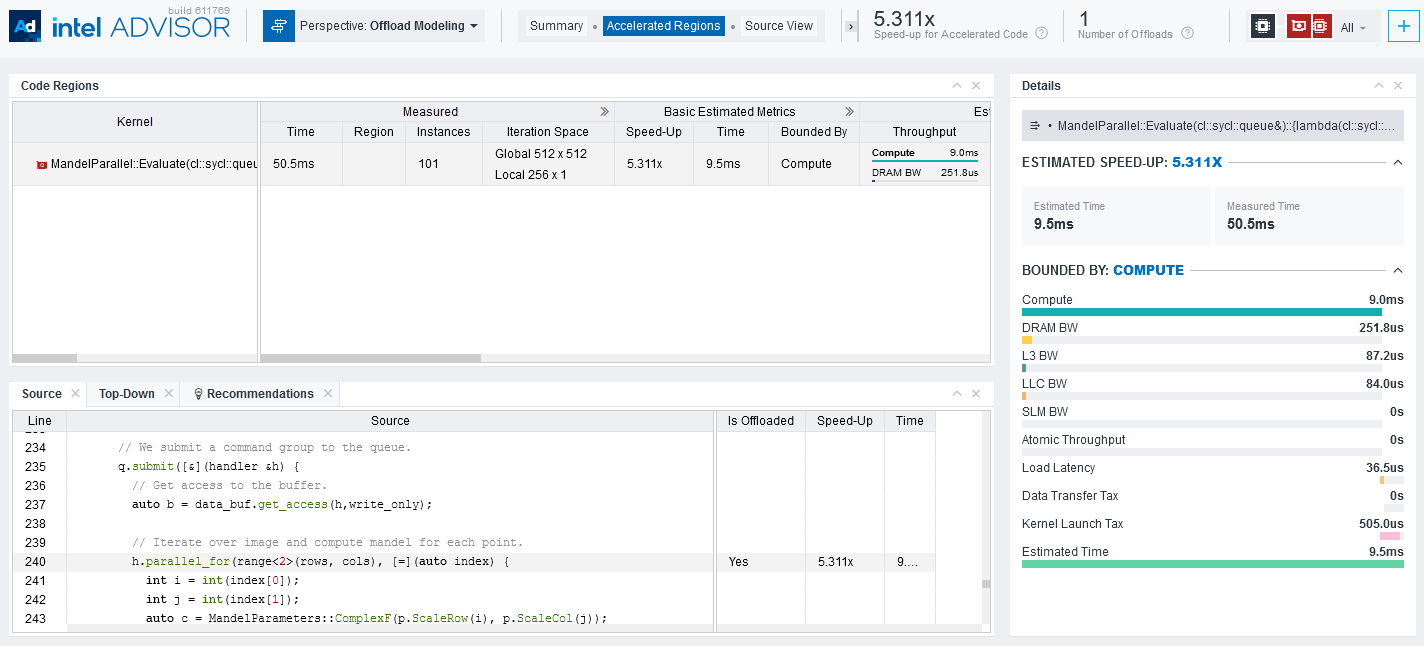Open the All filter dropdown
The width and height of the screenshot is (1424, 646).
click(1353, 28)
